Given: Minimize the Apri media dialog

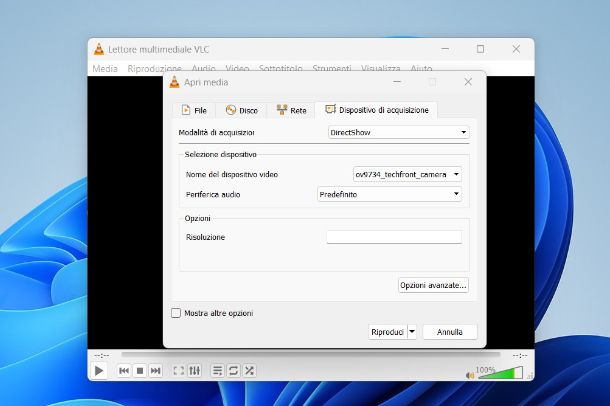Looking at the screenshot, I should [397, 82].
